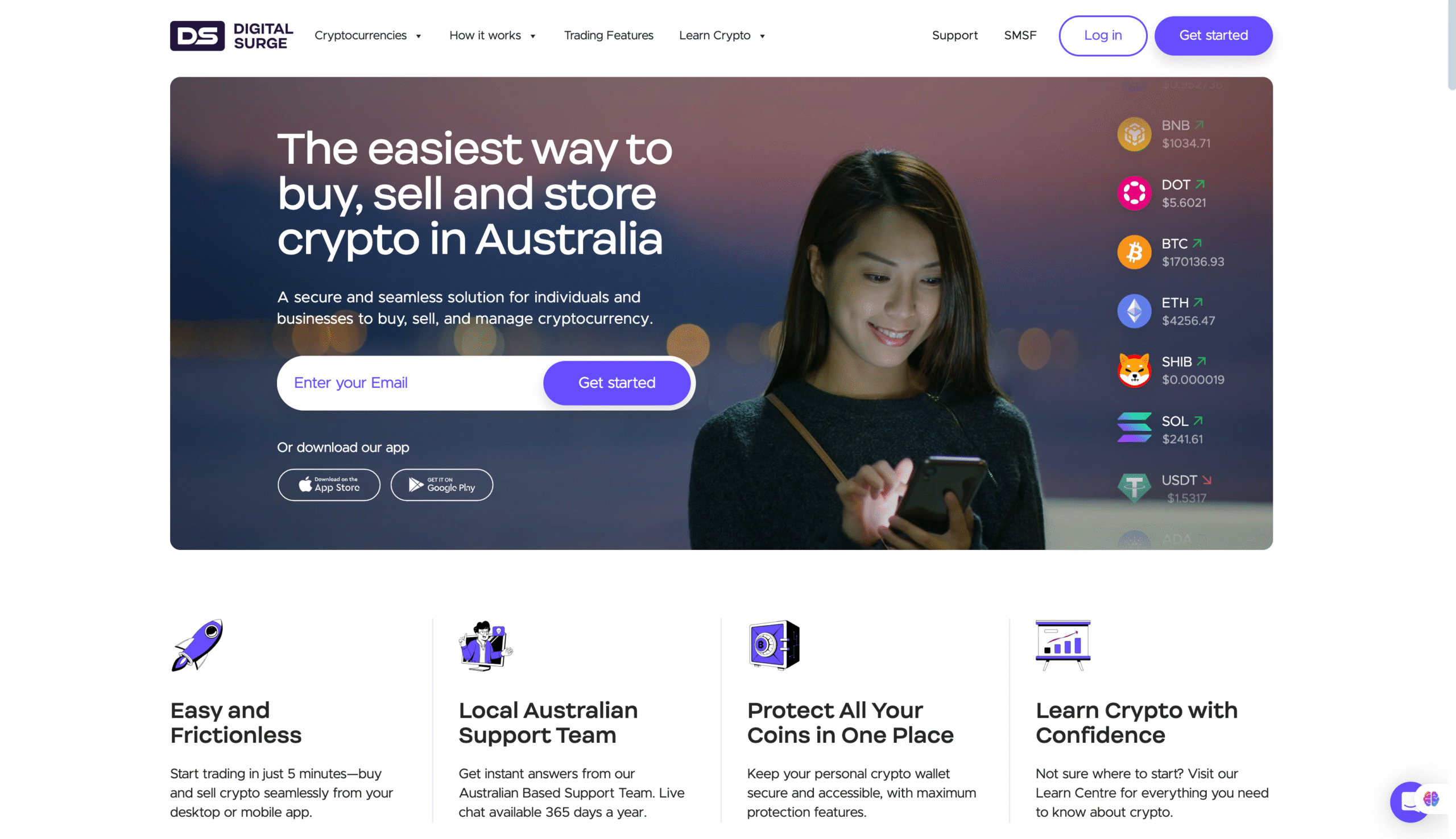1456x839 pixels.
Task: Open the live chat widget
Action: pos(1409,801)
